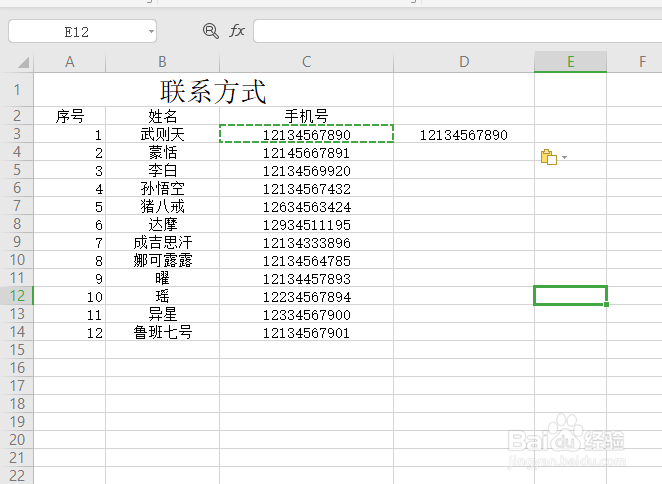Select the cell containing 李白
662x484 pixels.
163,170
